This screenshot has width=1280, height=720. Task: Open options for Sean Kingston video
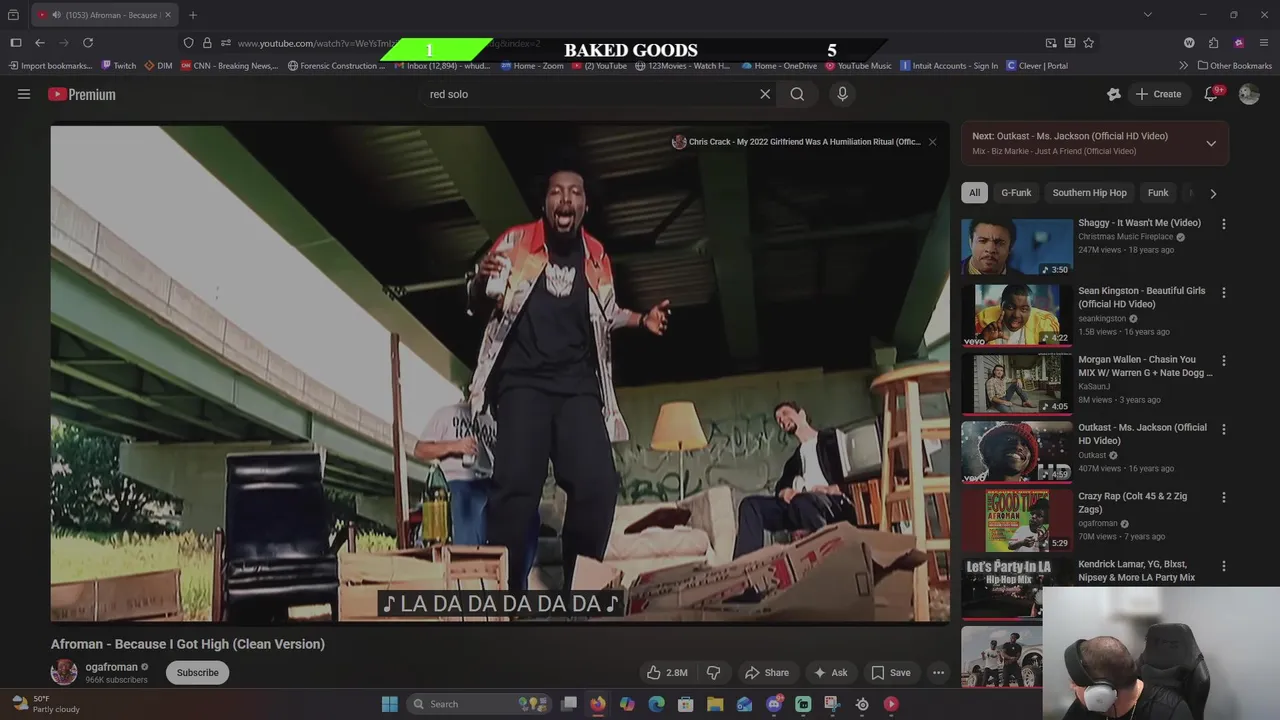click(1223, 292)
